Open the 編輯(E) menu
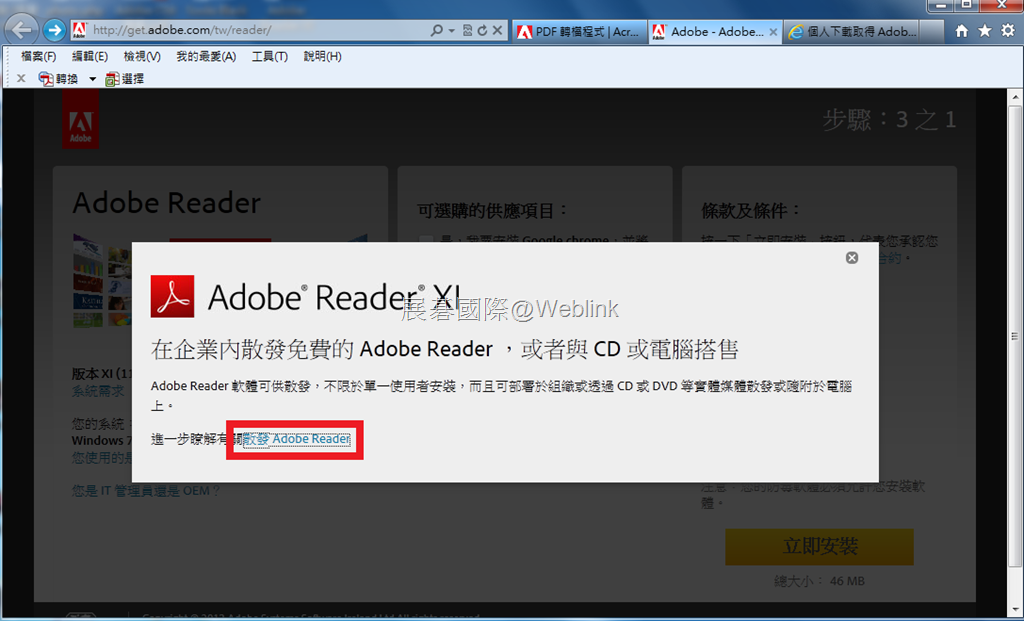 [x=89, y=57]
